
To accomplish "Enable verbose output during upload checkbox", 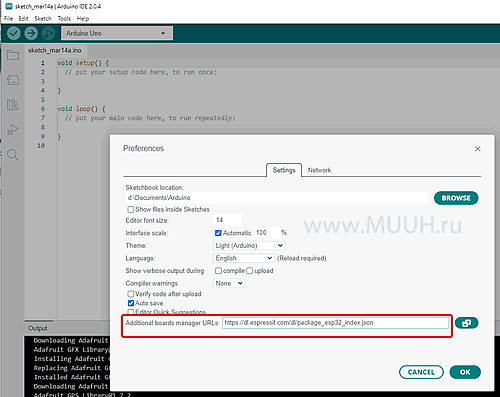I will click(x=250, y=271).
